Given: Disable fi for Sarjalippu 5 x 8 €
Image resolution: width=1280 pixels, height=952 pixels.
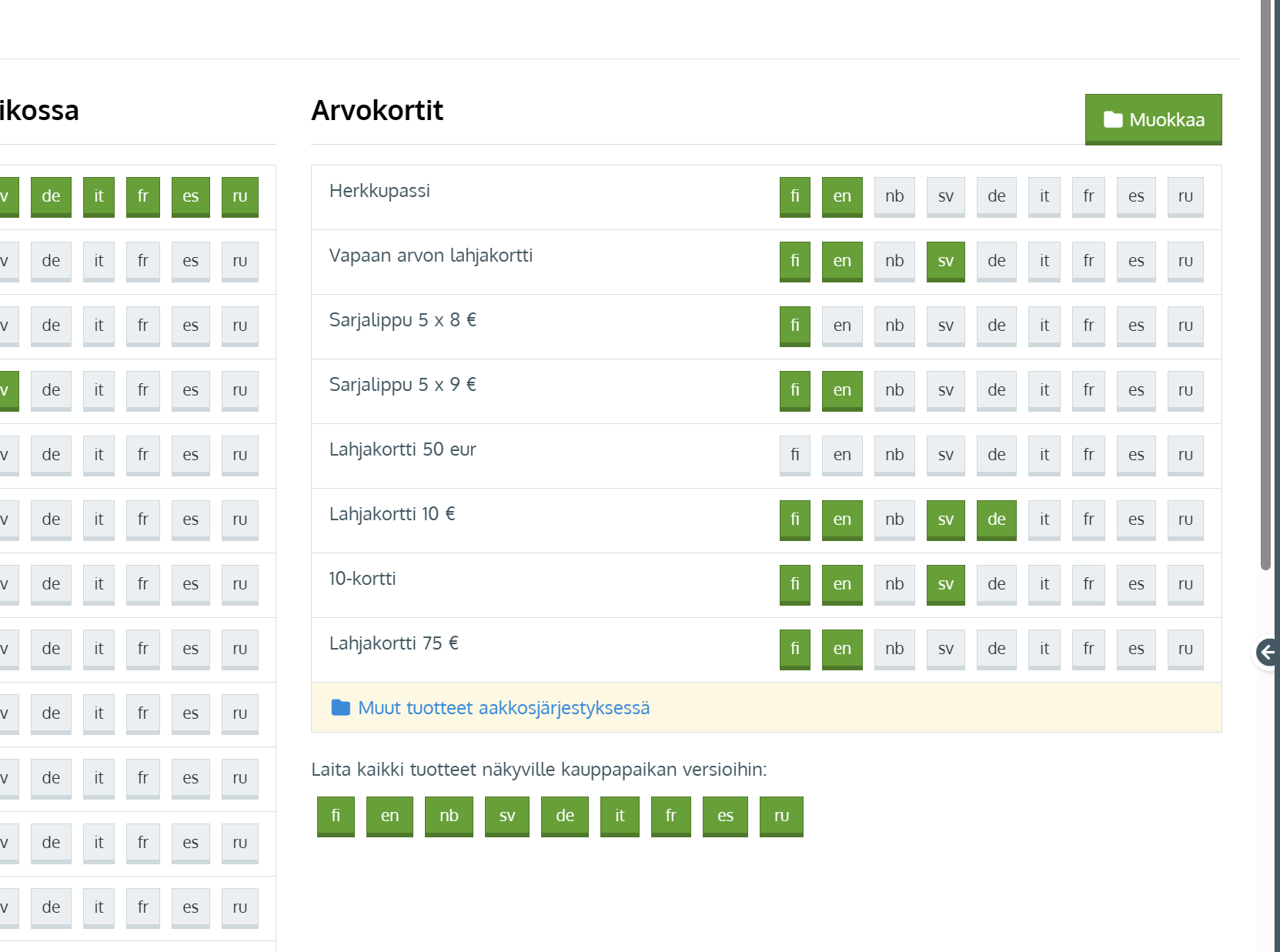Looking at the screenshot, I should pos(794,326).
